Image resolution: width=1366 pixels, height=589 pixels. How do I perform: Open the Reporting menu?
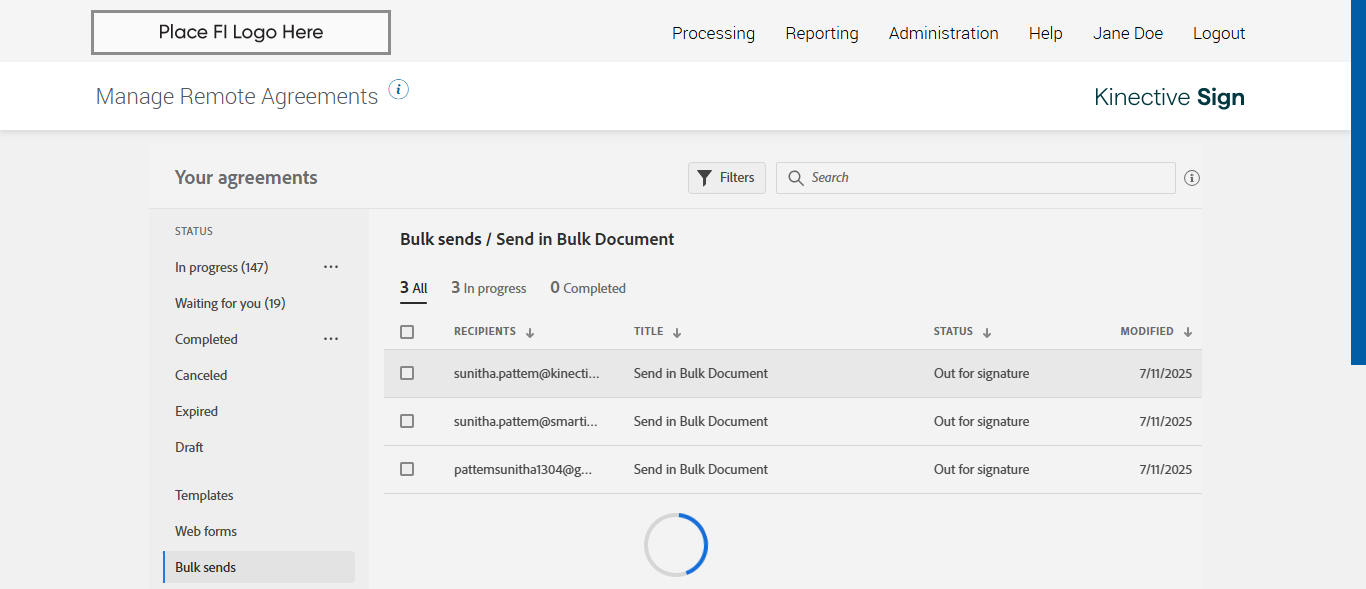point(821,33)
